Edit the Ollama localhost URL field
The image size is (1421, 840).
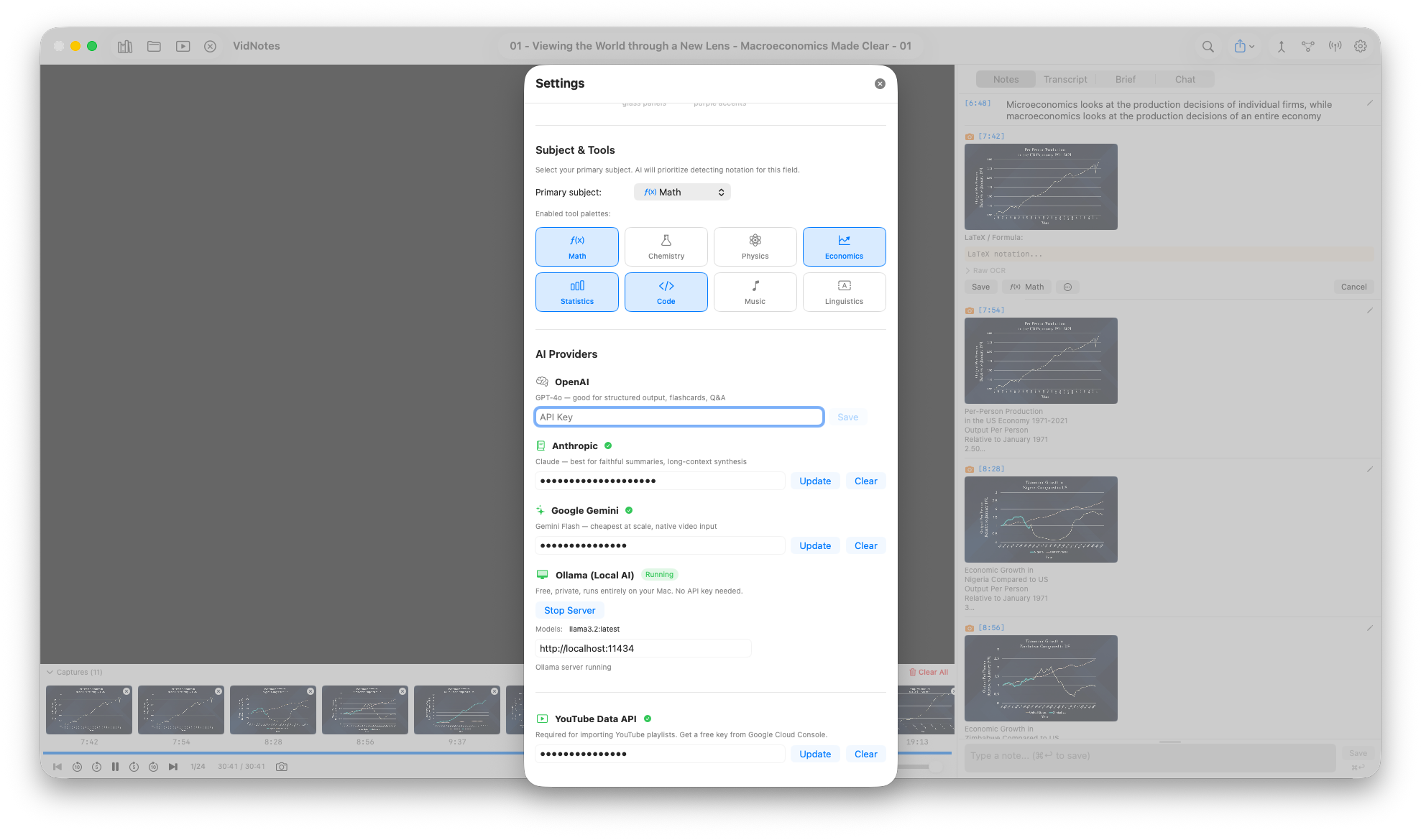643,648
